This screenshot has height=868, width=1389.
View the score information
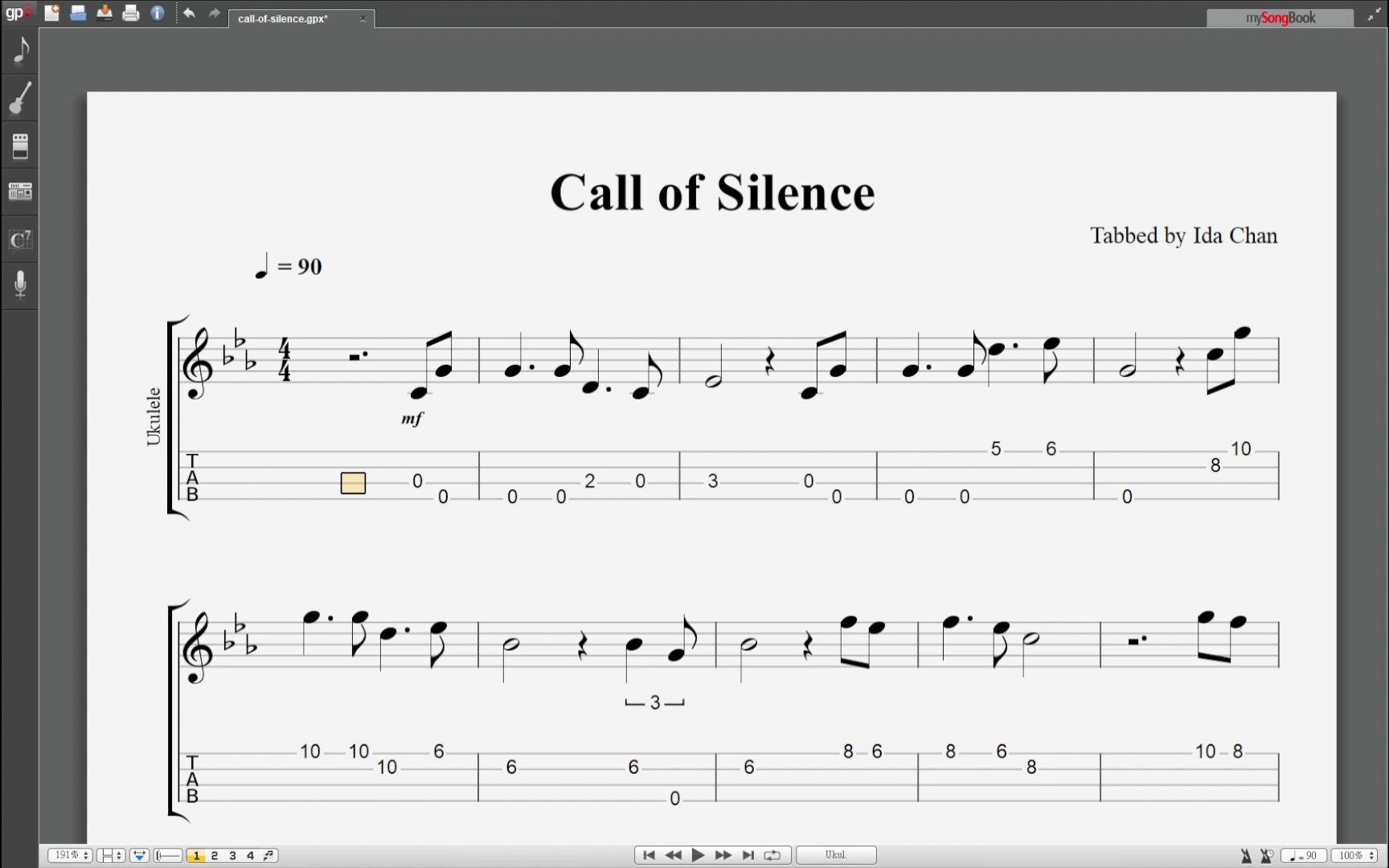(158, 13)
